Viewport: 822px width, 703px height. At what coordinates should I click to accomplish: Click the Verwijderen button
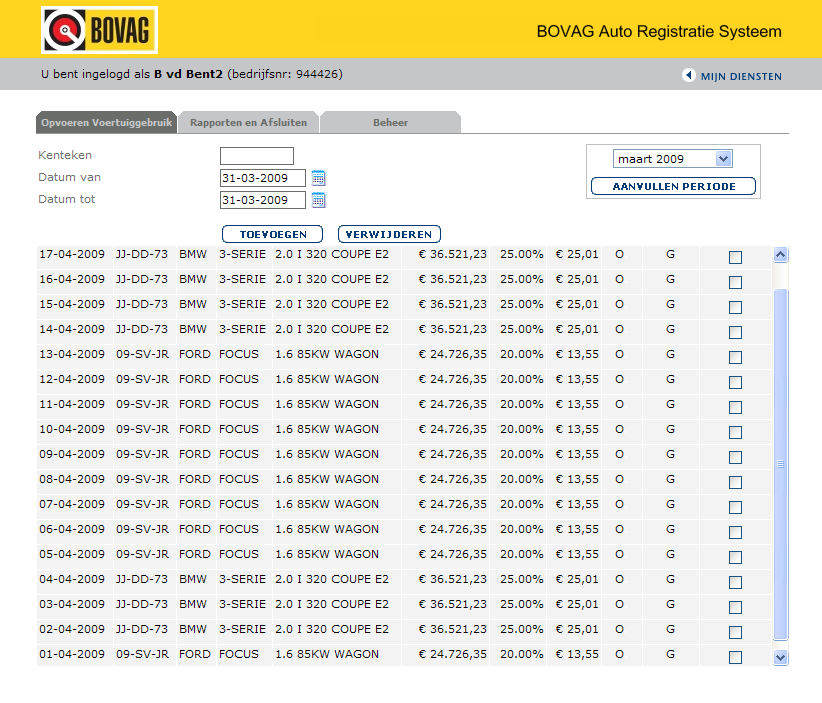[x=389, y=234]
